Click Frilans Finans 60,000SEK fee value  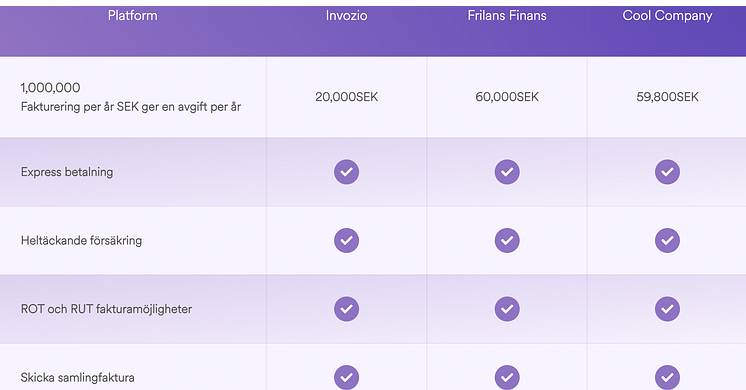point(507,97)
